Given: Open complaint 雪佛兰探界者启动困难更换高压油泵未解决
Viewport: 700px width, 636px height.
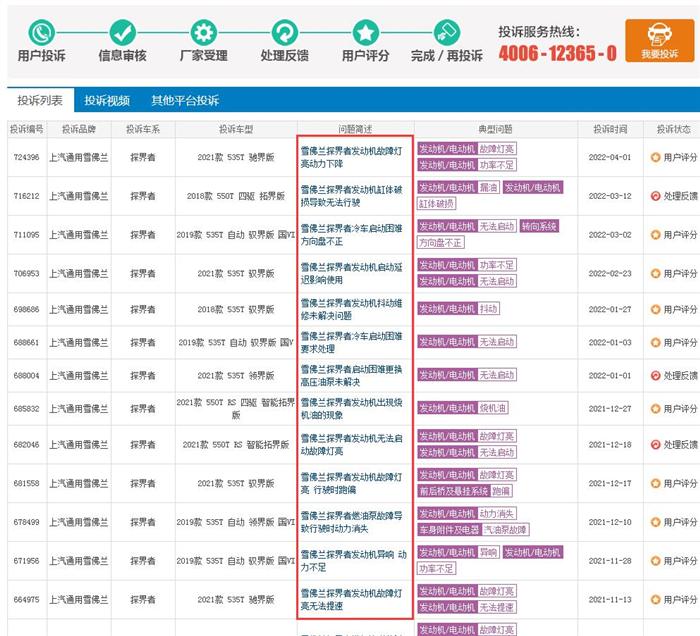Looking at the screenshot, I should (351, 375).
